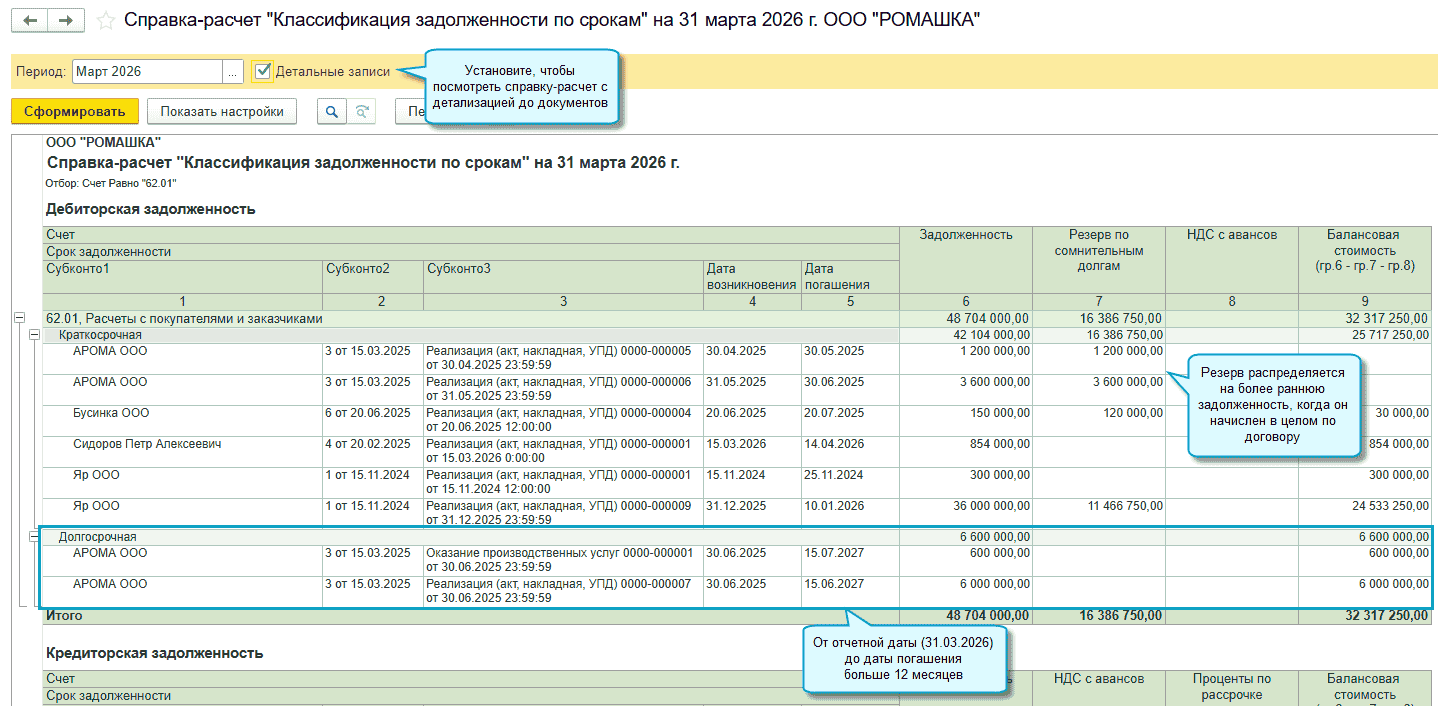Click the find next icon beside magnifier
Image resolution: width=1438 pixels, height=706 pixels.
click(362, 111)
